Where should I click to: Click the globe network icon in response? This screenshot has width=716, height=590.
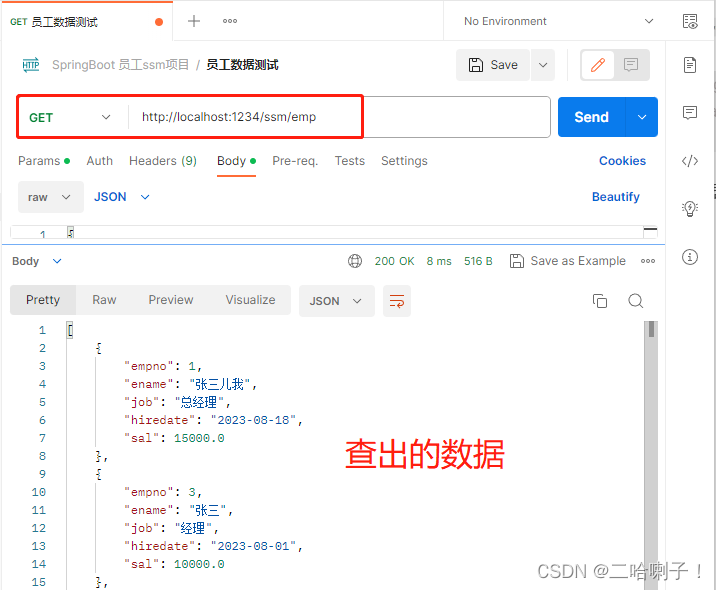pos(355,261)
